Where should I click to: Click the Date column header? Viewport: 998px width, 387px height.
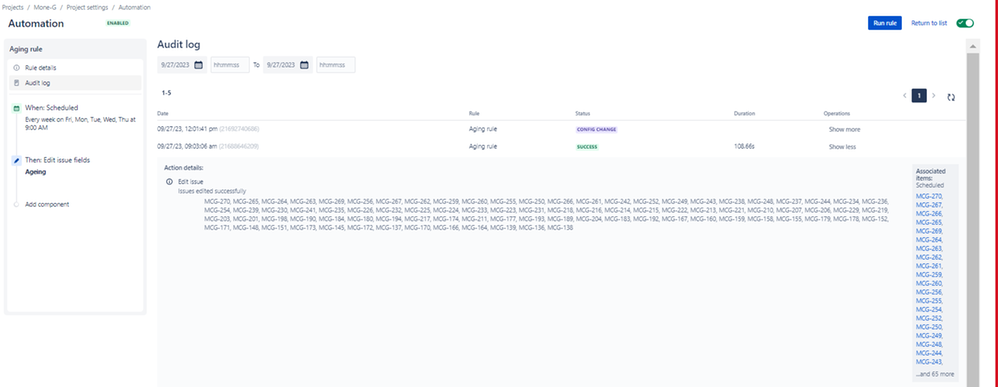click(163, 113)
